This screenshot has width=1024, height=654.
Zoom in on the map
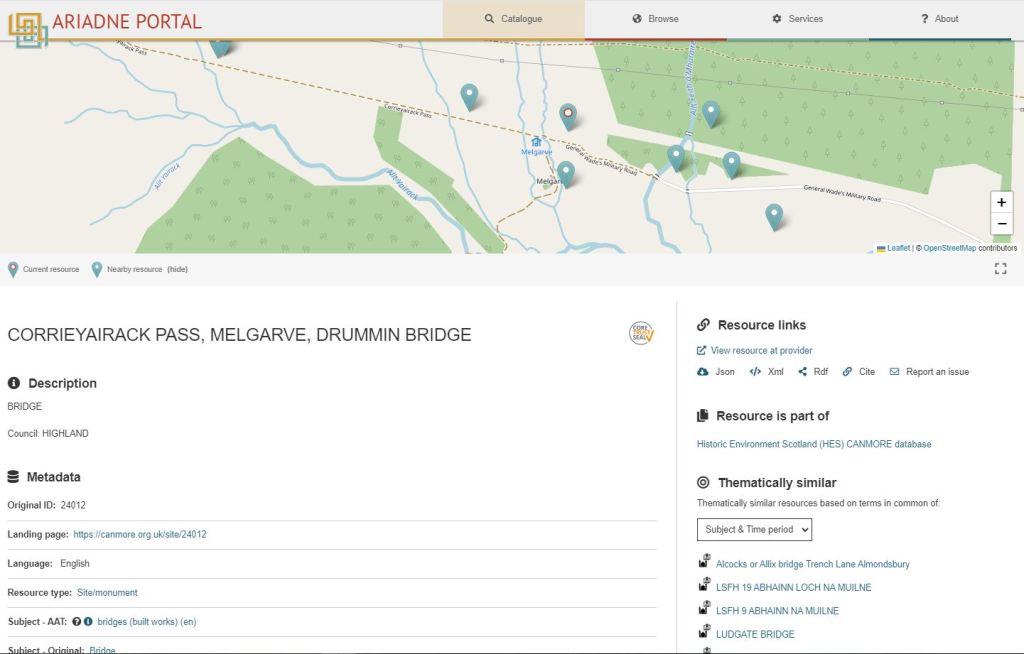1001,202
